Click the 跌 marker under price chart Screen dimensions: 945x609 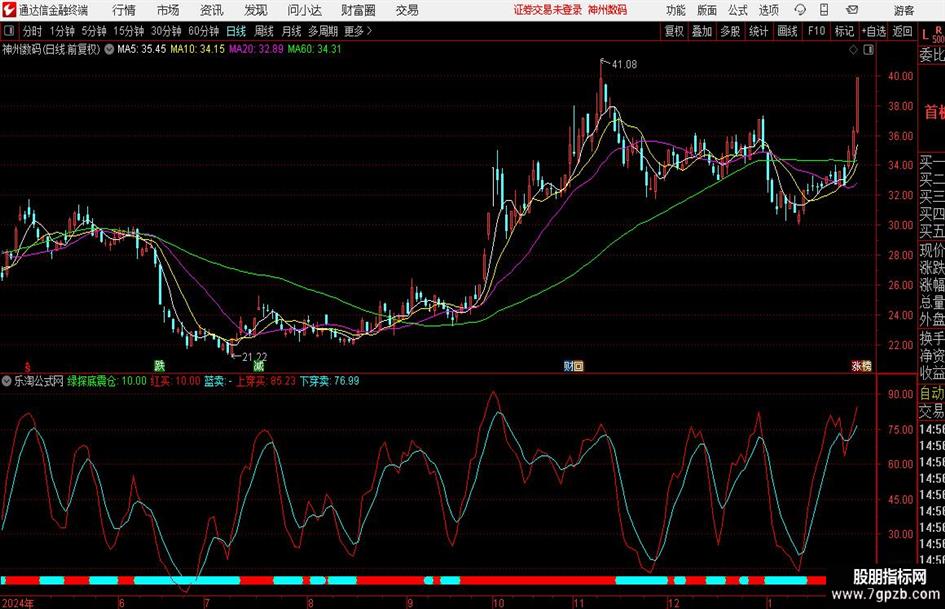pyautogui.click(x=159, y=365)
